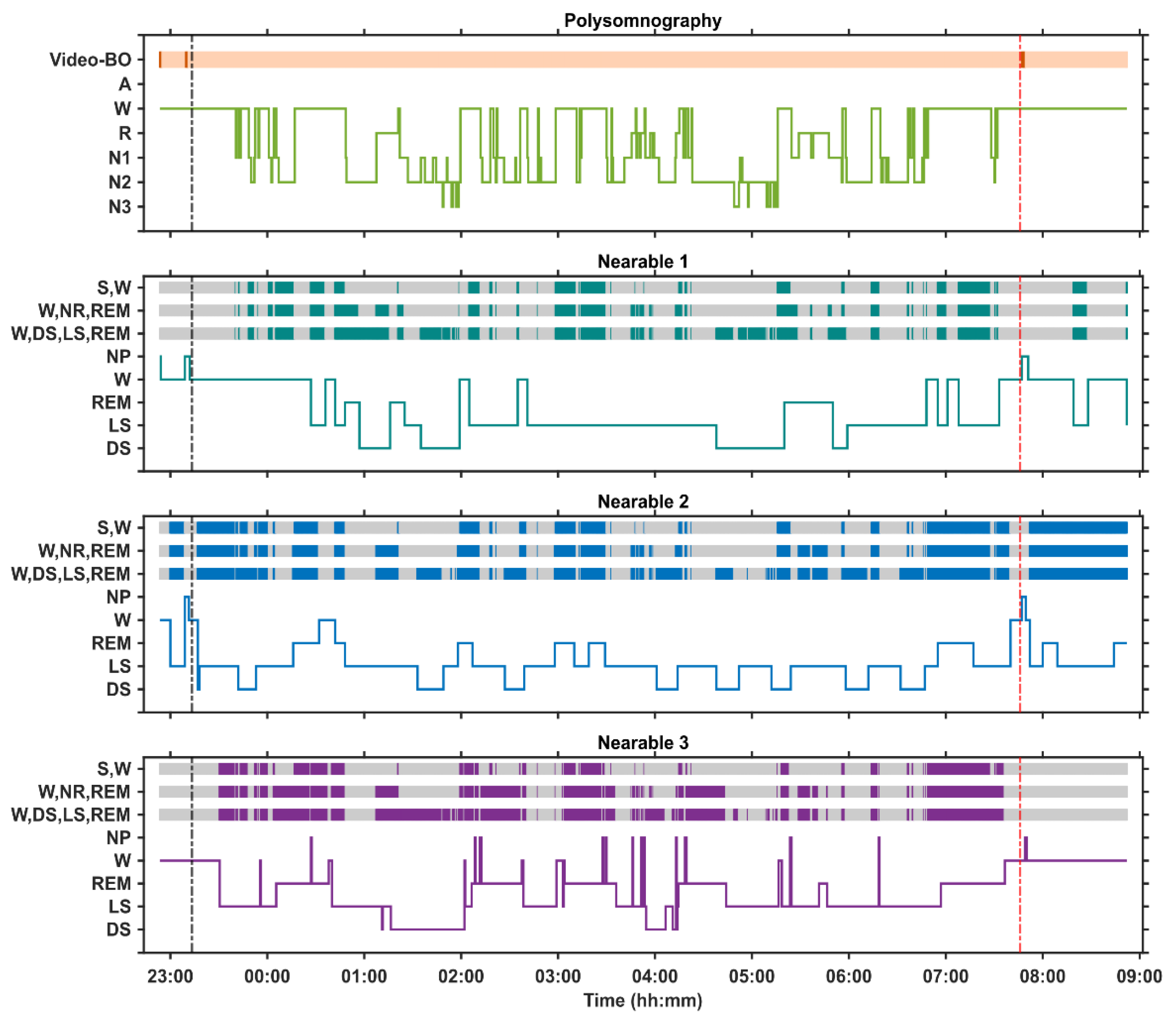Select the S,W label in Nearable 2
Screen dimensions: 1176x1019
pyautogui.click(x=114, y=528)
